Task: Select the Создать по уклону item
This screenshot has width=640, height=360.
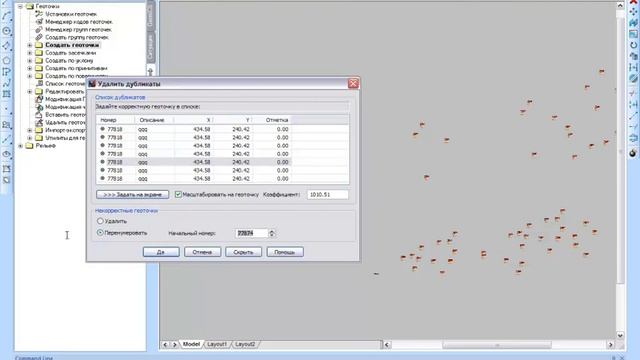Action: (69, 60)
